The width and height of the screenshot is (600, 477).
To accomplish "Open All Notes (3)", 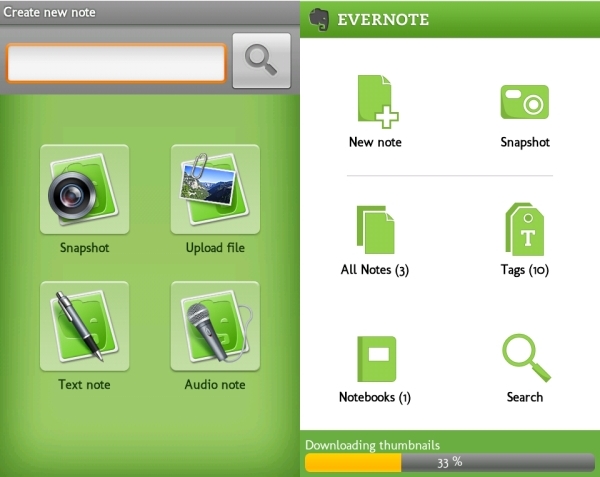I will pos(375,230).
